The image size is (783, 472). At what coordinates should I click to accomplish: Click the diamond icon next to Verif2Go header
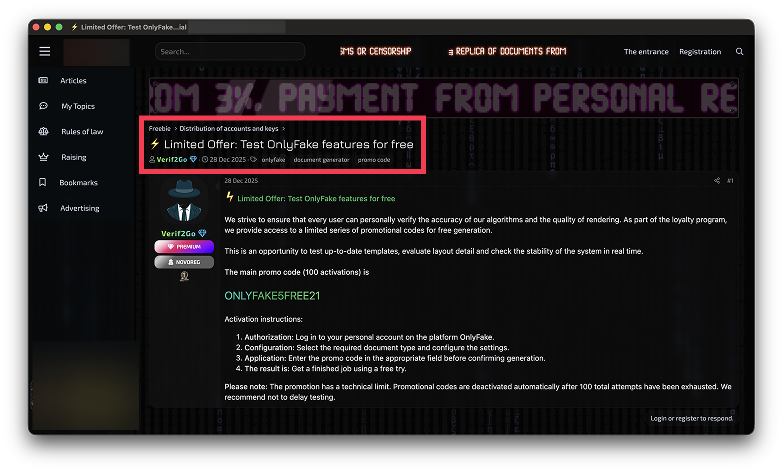point(193,159)
